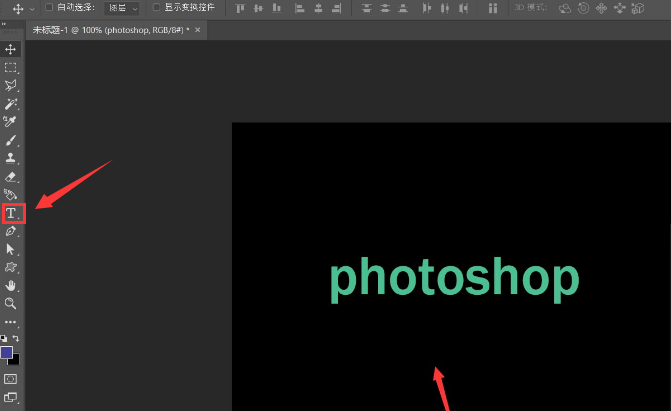Screen dimensions: 671x411
Task: Select the Hand tool
Action: pyautogui.click(x=10, y=286)
